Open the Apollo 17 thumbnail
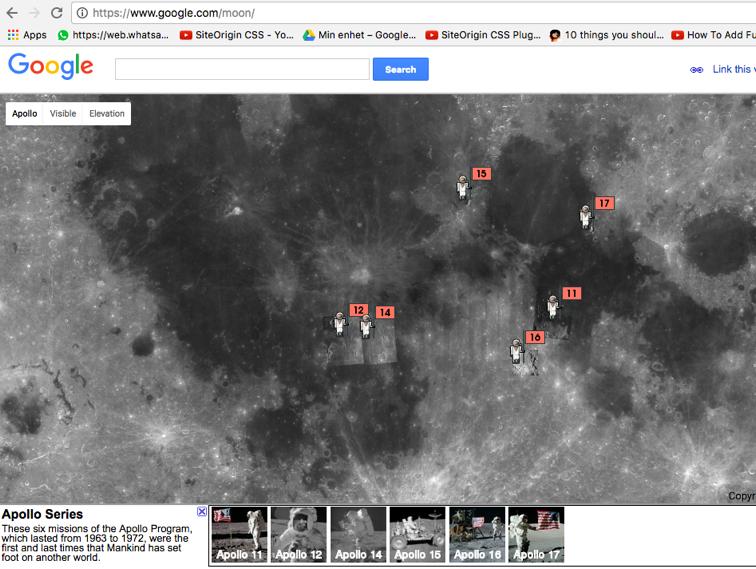The height and width of the screenshot is (569, 756). 536,535
